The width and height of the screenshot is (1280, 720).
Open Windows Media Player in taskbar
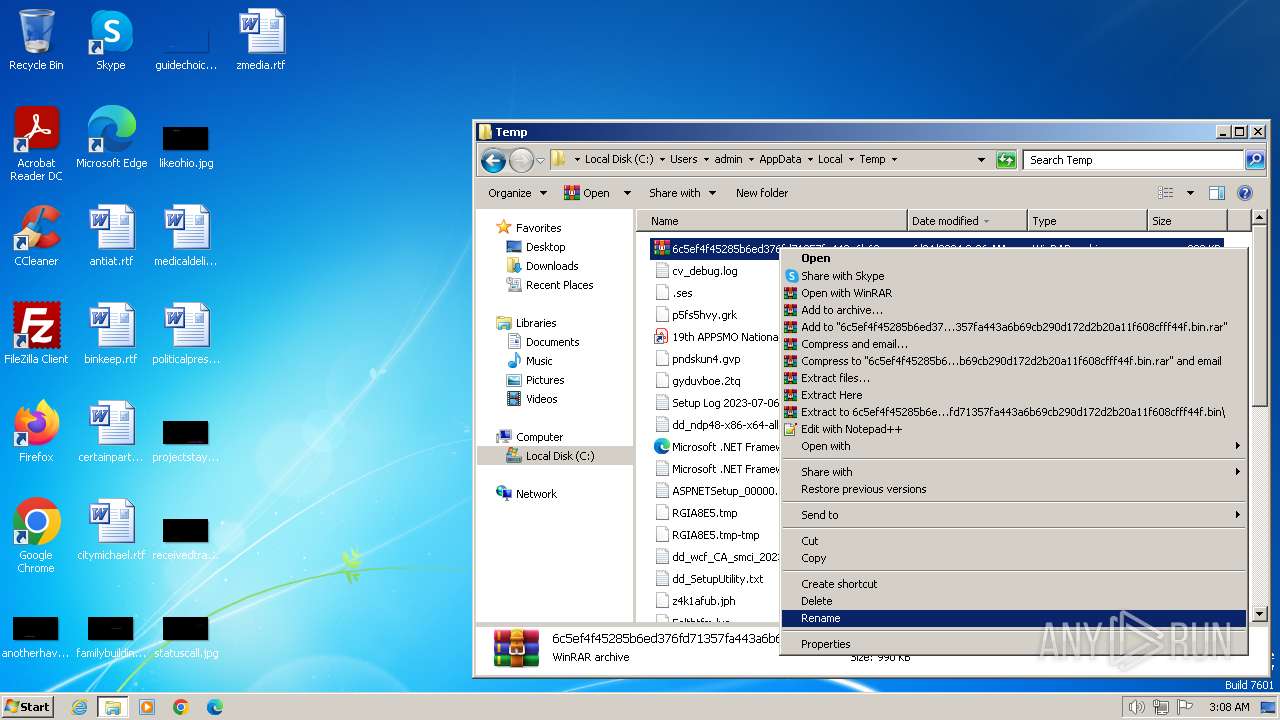click(x=147, y=707)
